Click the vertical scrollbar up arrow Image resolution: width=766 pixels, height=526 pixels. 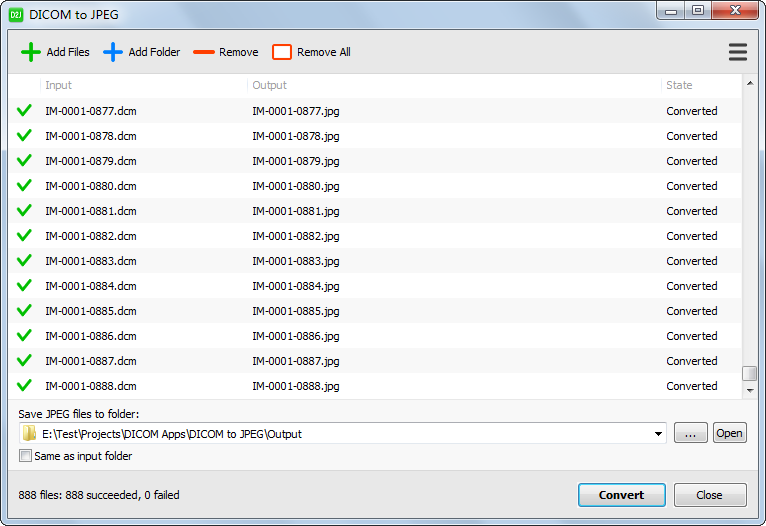[x=749, y=84]
